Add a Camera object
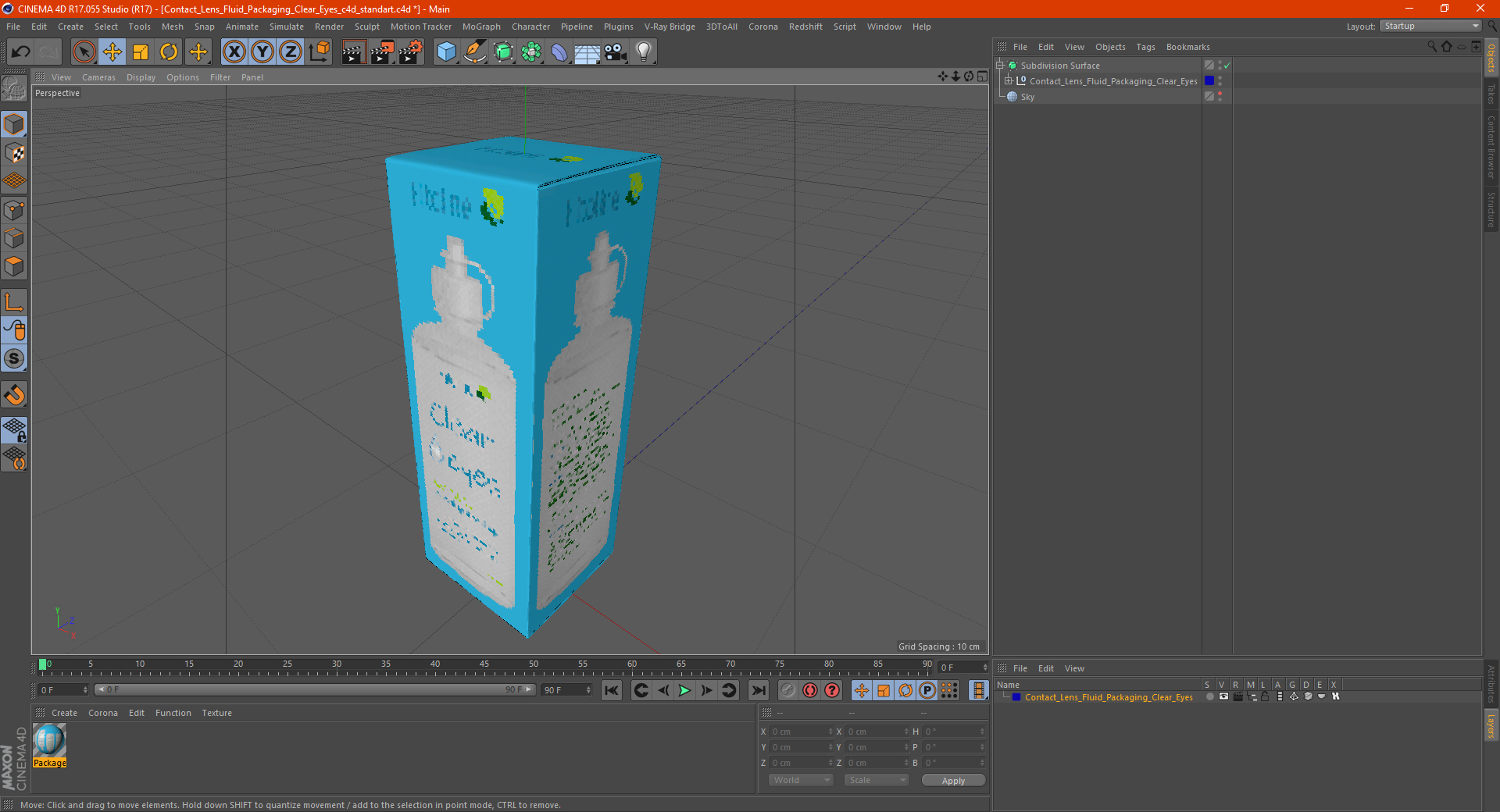1500x812 pixels. point(616,52)
